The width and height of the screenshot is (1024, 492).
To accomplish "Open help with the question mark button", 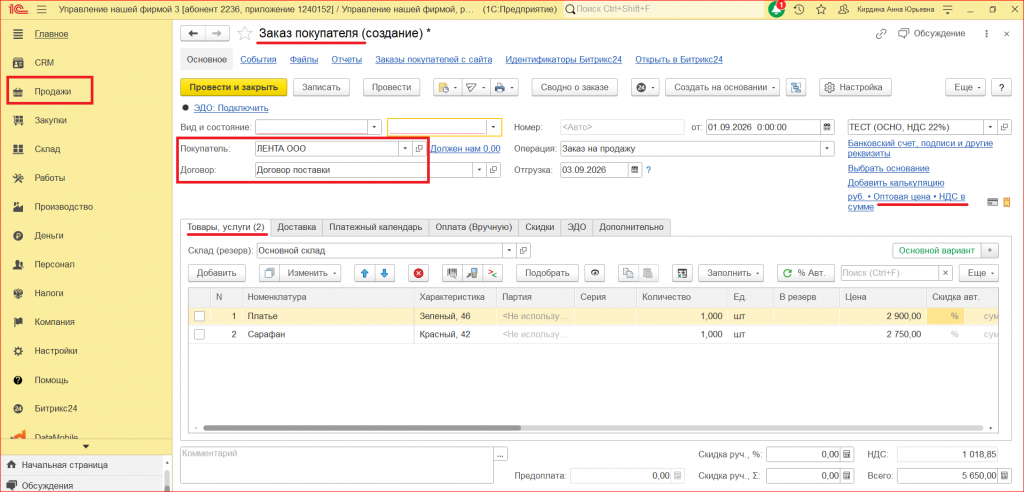I will 1001,87.
